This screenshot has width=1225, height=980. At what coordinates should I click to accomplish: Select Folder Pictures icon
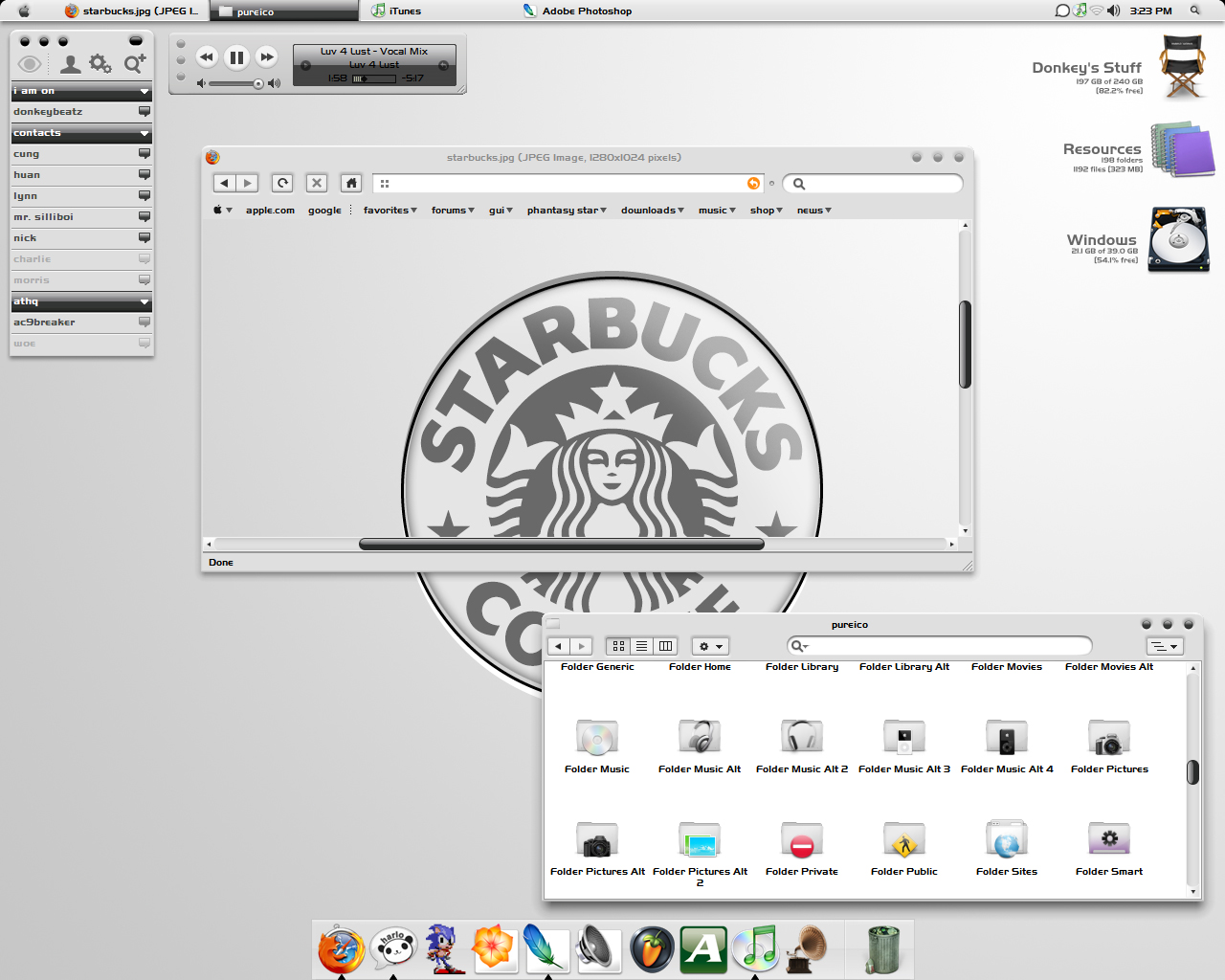click(1109, 736)
